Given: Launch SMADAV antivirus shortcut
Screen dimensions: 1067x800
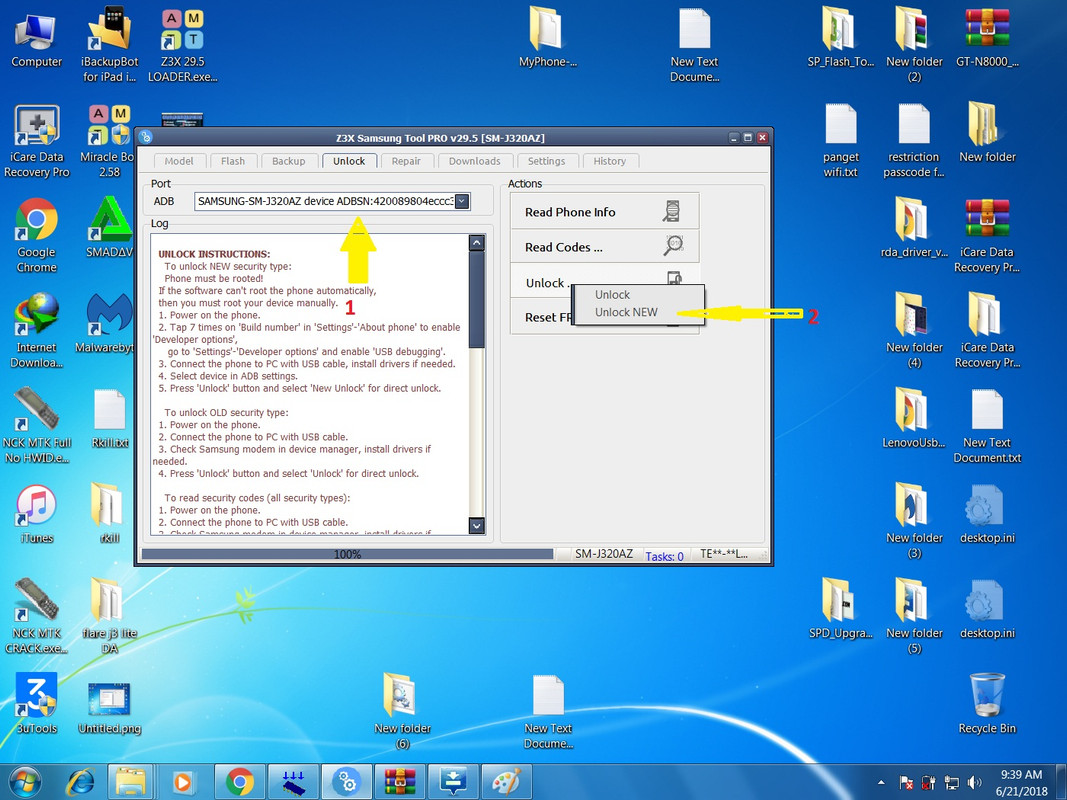Looking at the screenshot, I should pyautogui.click(x=109, y=229).
